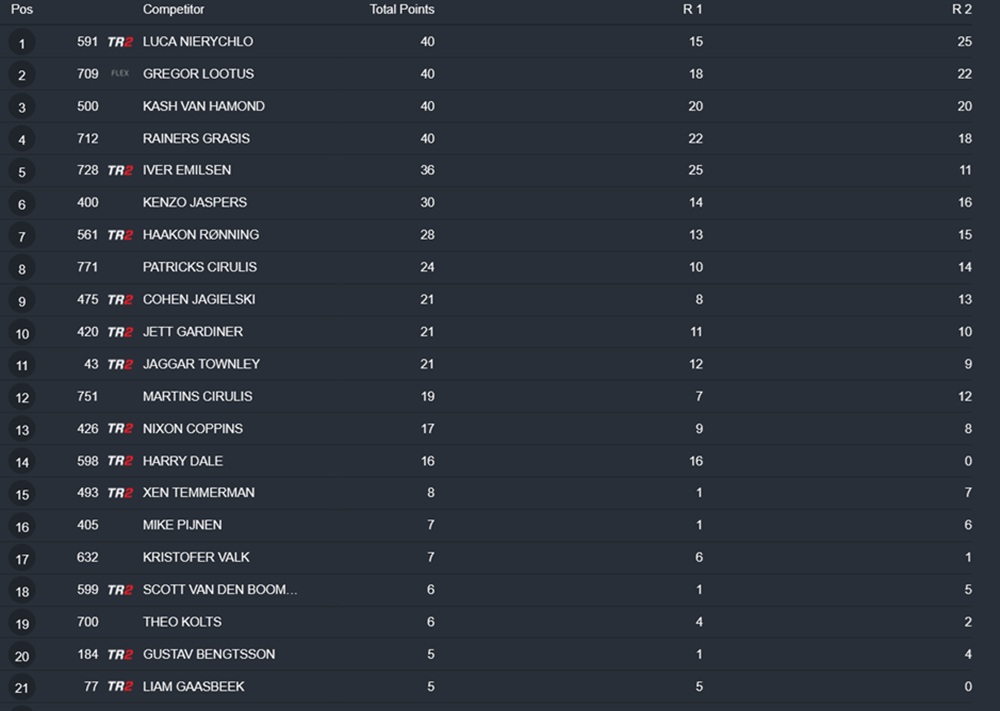Select the Competitor column header
1000x711 pixels.
click(x=173, y=10)
